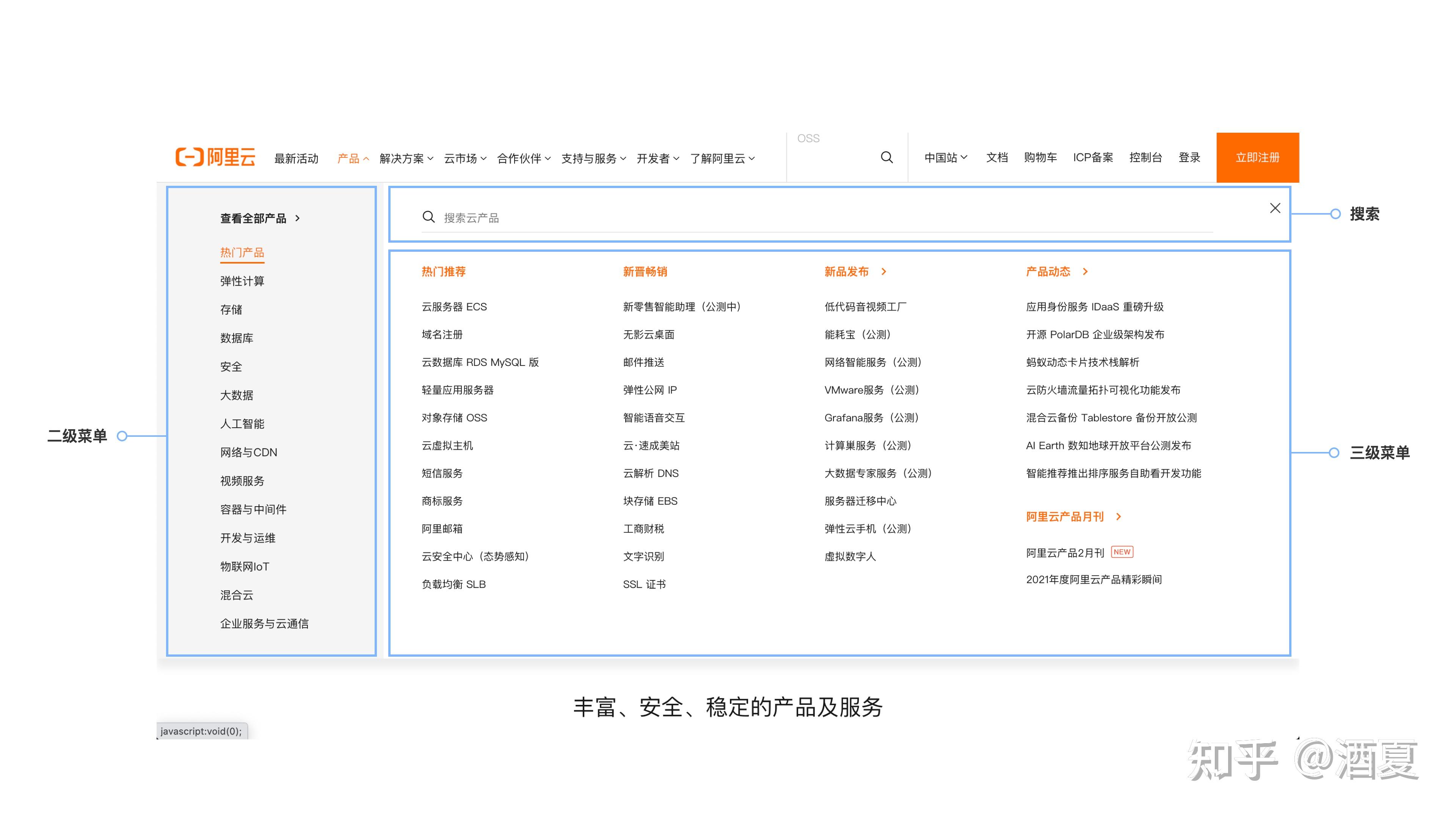Select the 容器与中间件 category
The image size is (1456, 819).
(253, 509)
